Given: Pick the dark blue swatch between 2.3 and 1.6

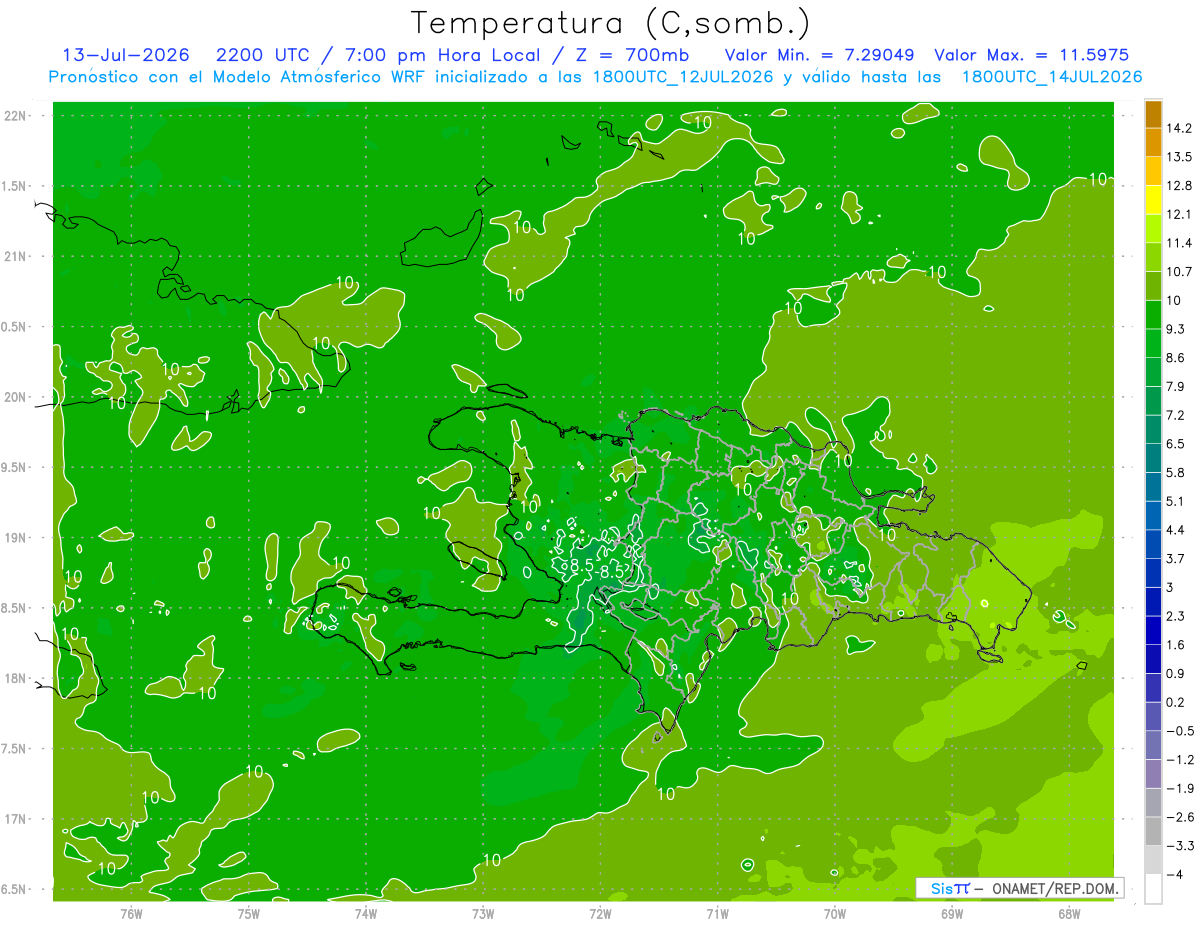Looking at the screenshot, I should point(1153,631).
